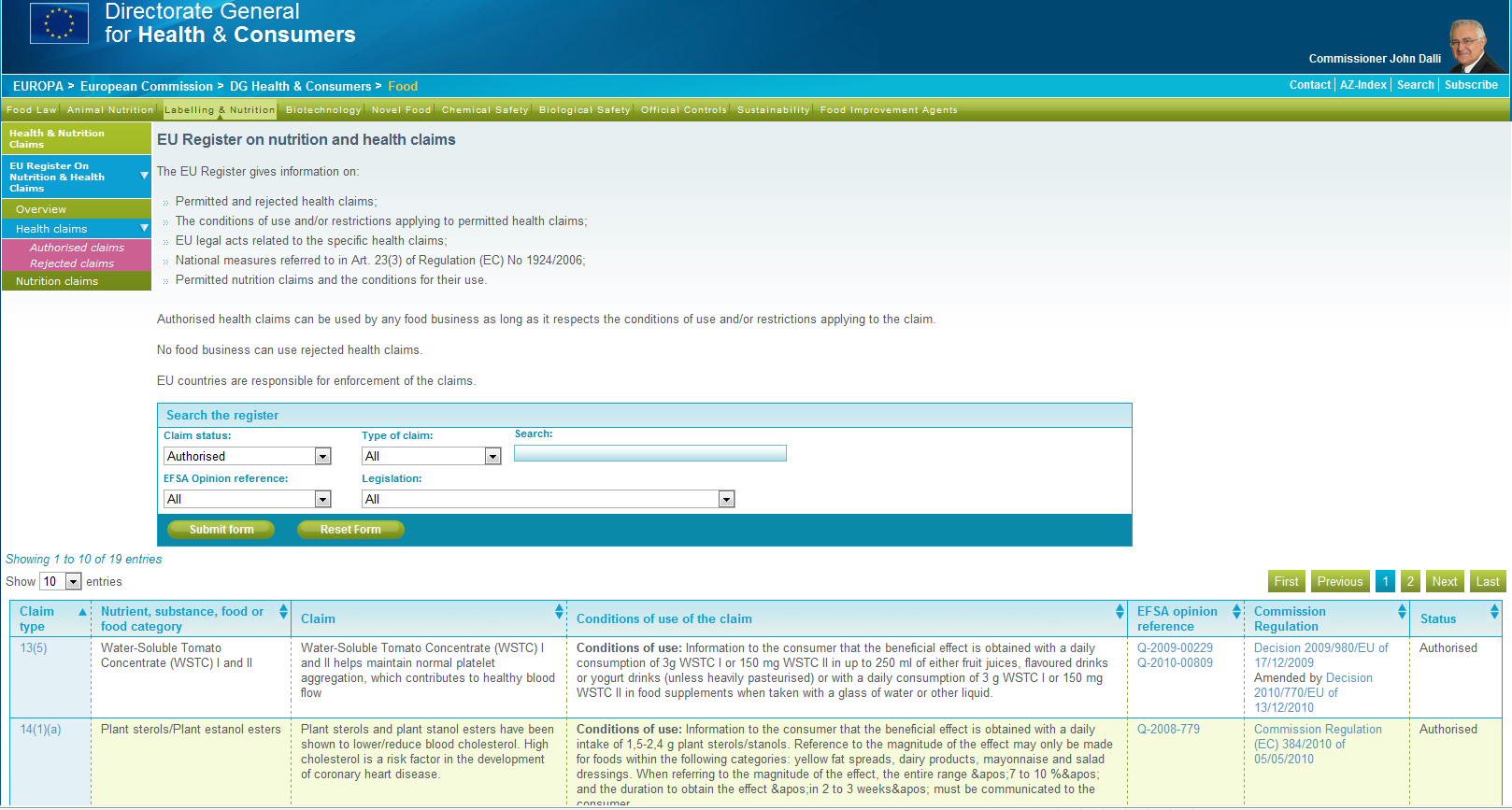1512x810 pixels.
Task: Open the Biological Safety tab
Action: click(585, 110)
